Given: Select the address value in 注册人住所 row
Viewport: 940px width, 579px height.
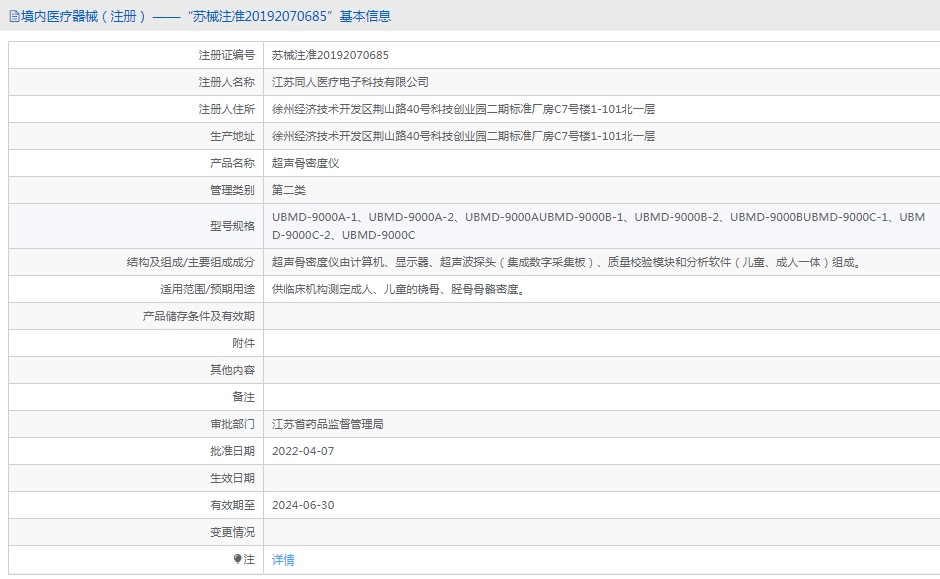Looking at the screenshot, I should pos(463,109).
